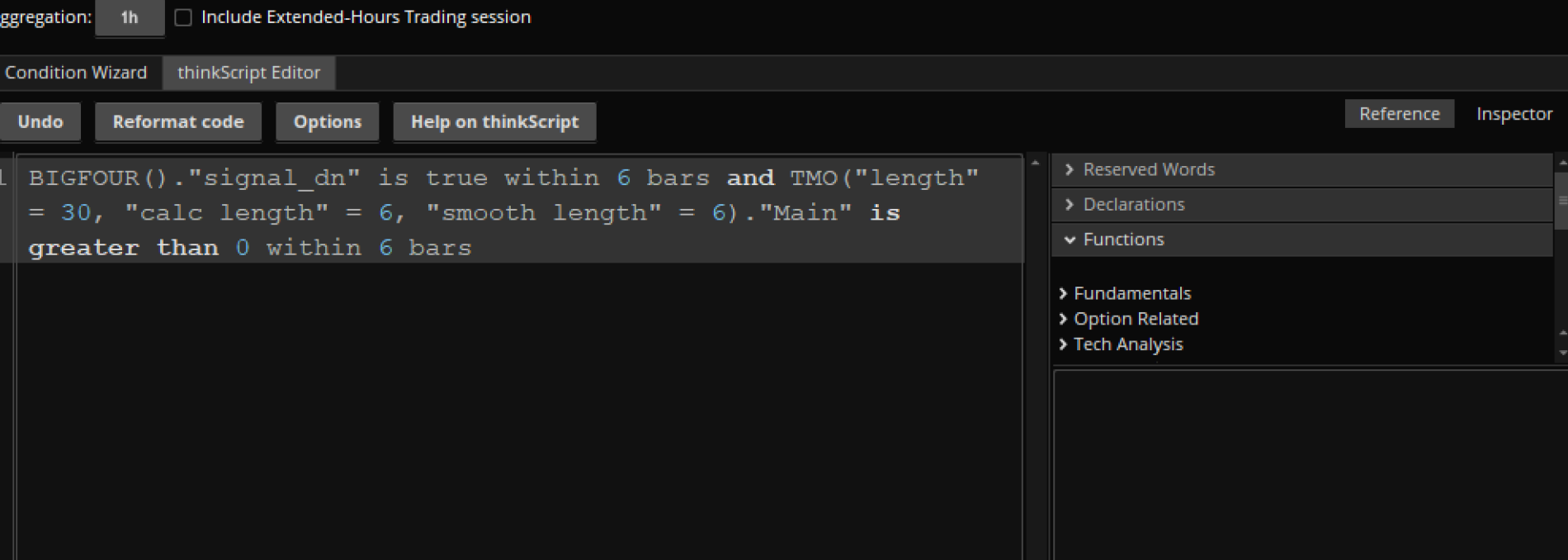
Task: Open Help on thinkScript
Action: click(494, 122)
